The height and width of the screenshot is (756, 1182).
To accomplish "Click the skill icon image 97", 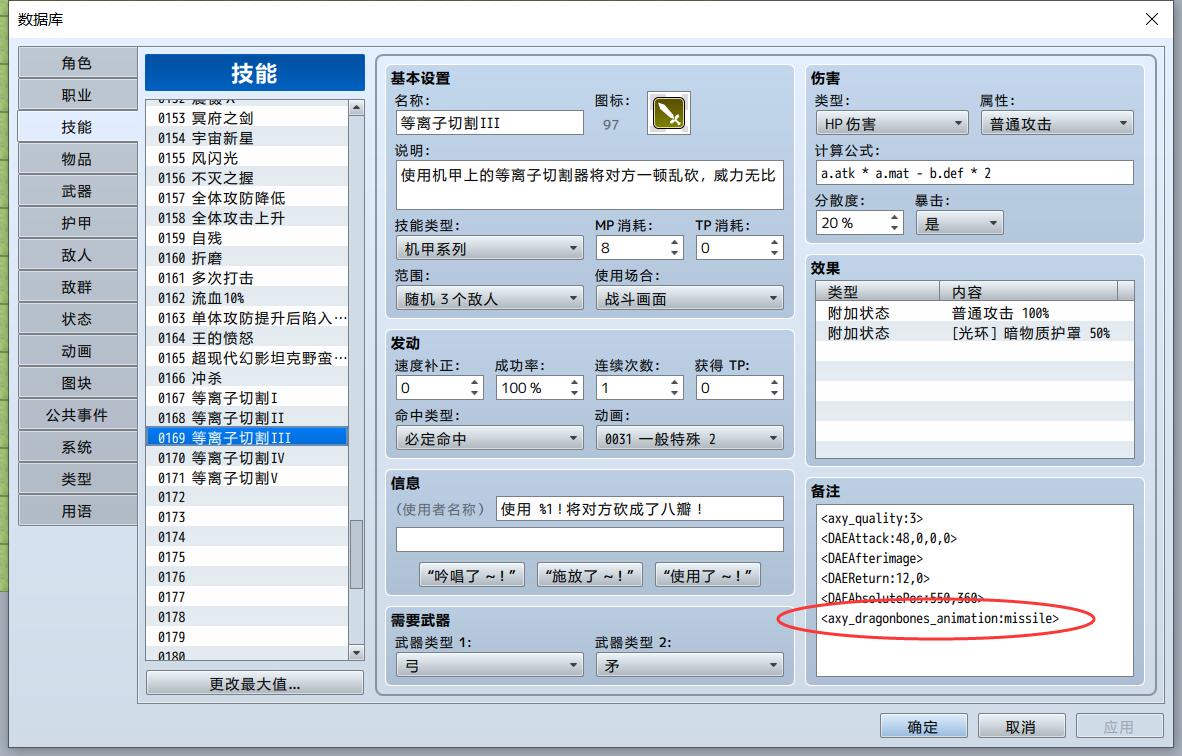I will pos(669,114).
